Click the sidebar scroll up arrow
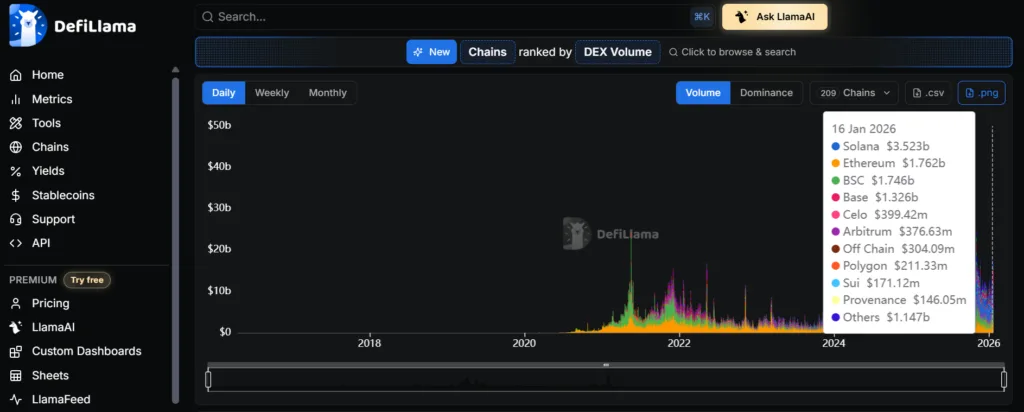Image resolution: width=1024 pixels, height=412 pixels. click(175, 70)
